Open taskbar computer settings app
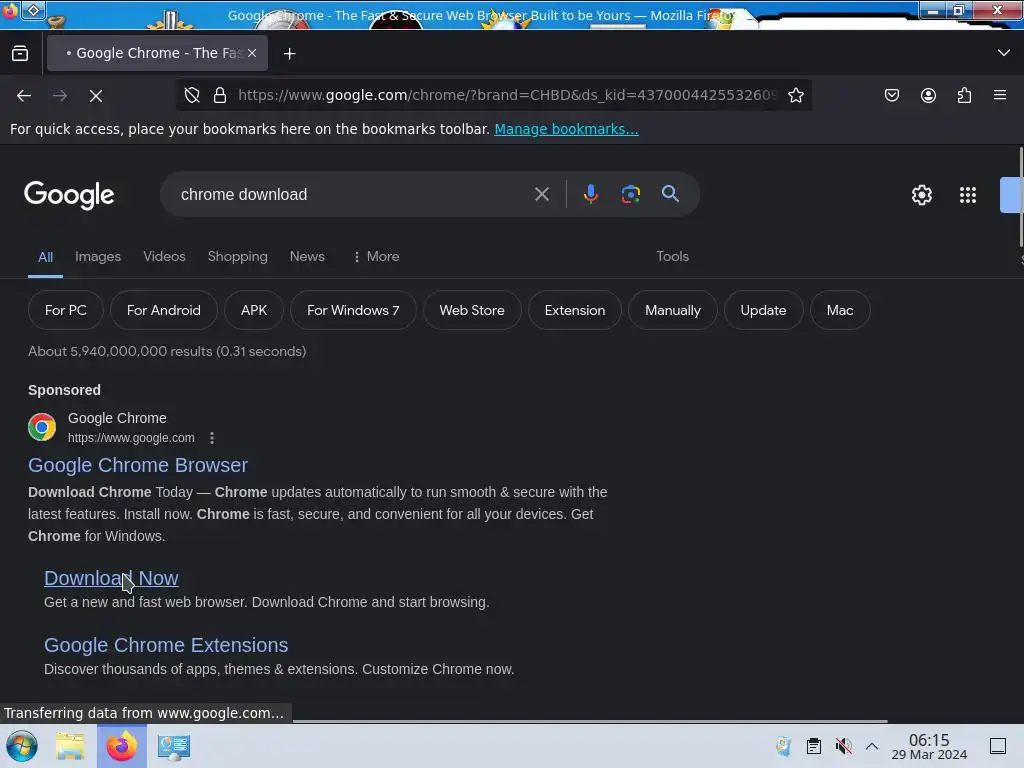The image size is (1024, 768). pos(174,746)
